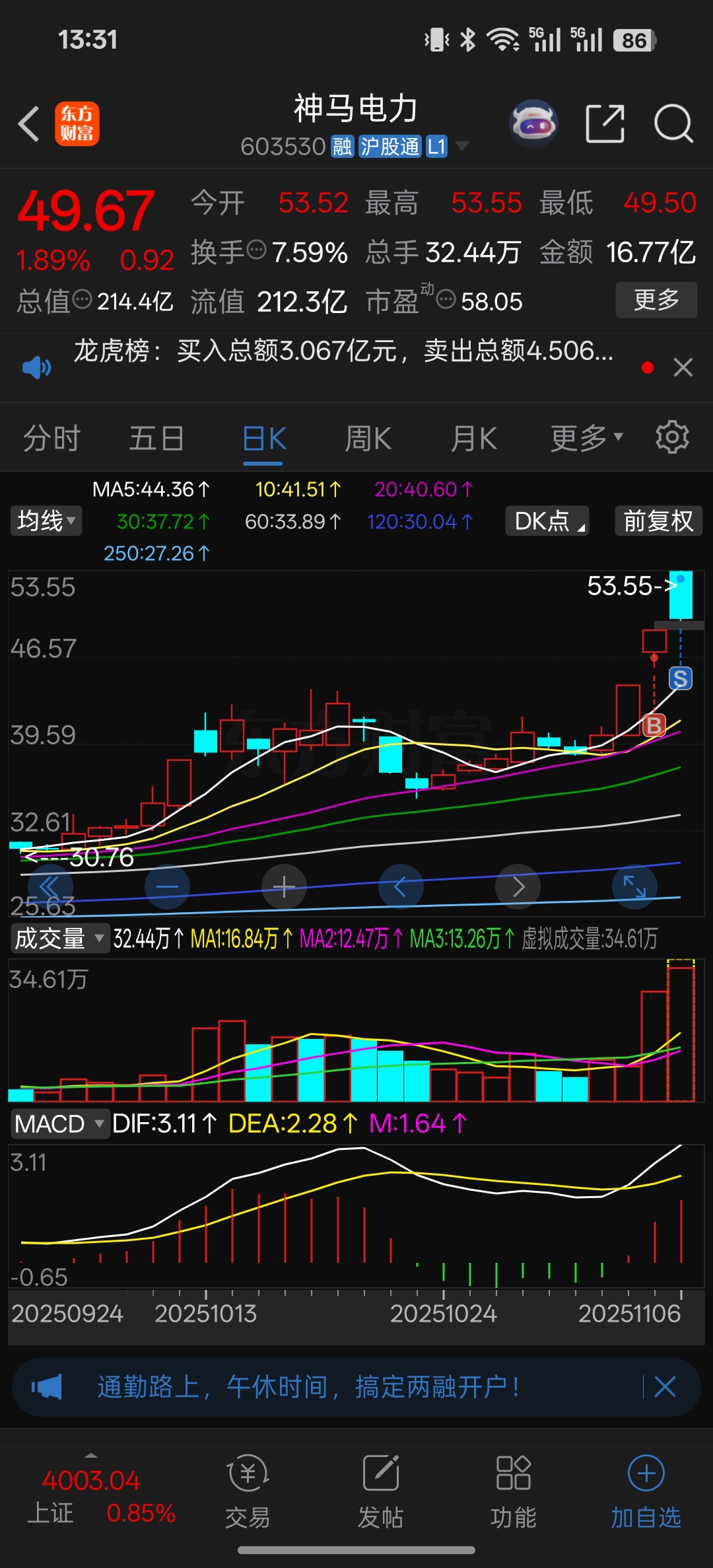Tap the double-left fast rewind chart button
Screen dimensions: 713x1568
click(50, 886)
